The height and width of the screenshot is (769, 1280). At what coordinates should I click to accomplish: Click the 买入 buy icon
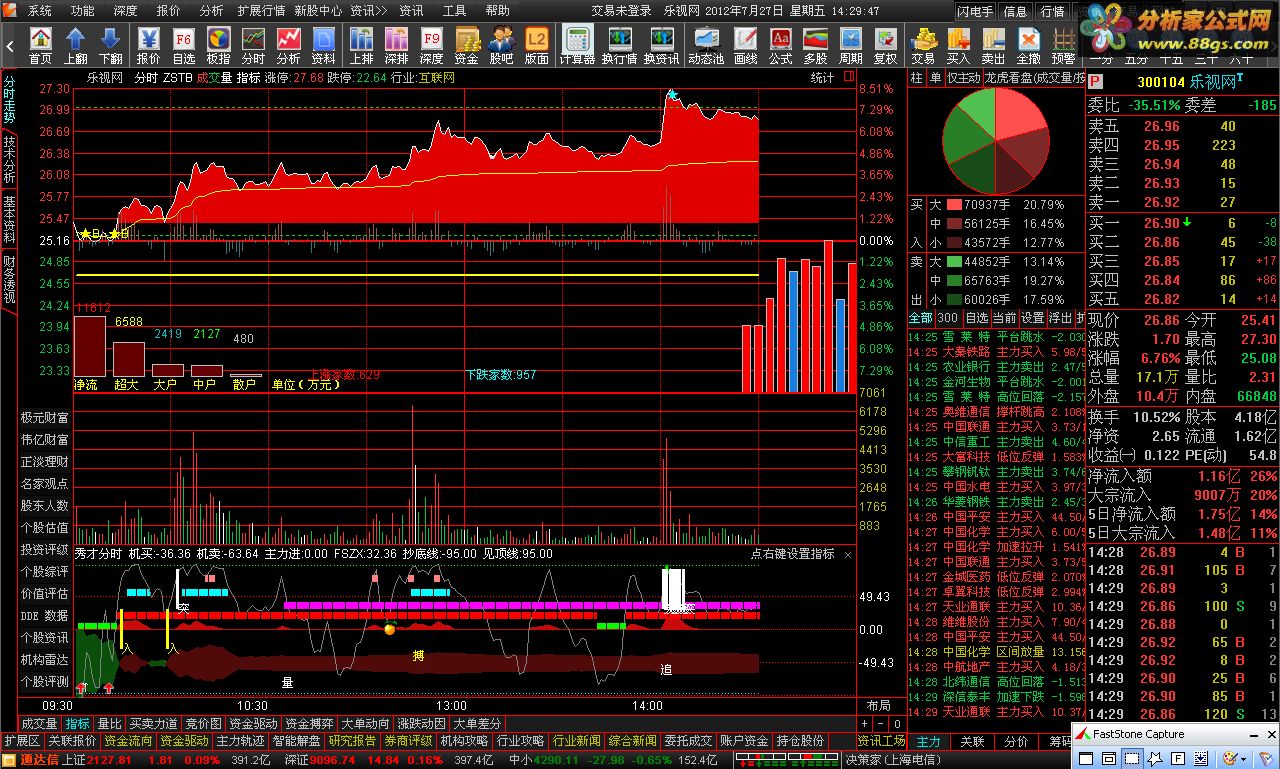click(x=958, y=46)
